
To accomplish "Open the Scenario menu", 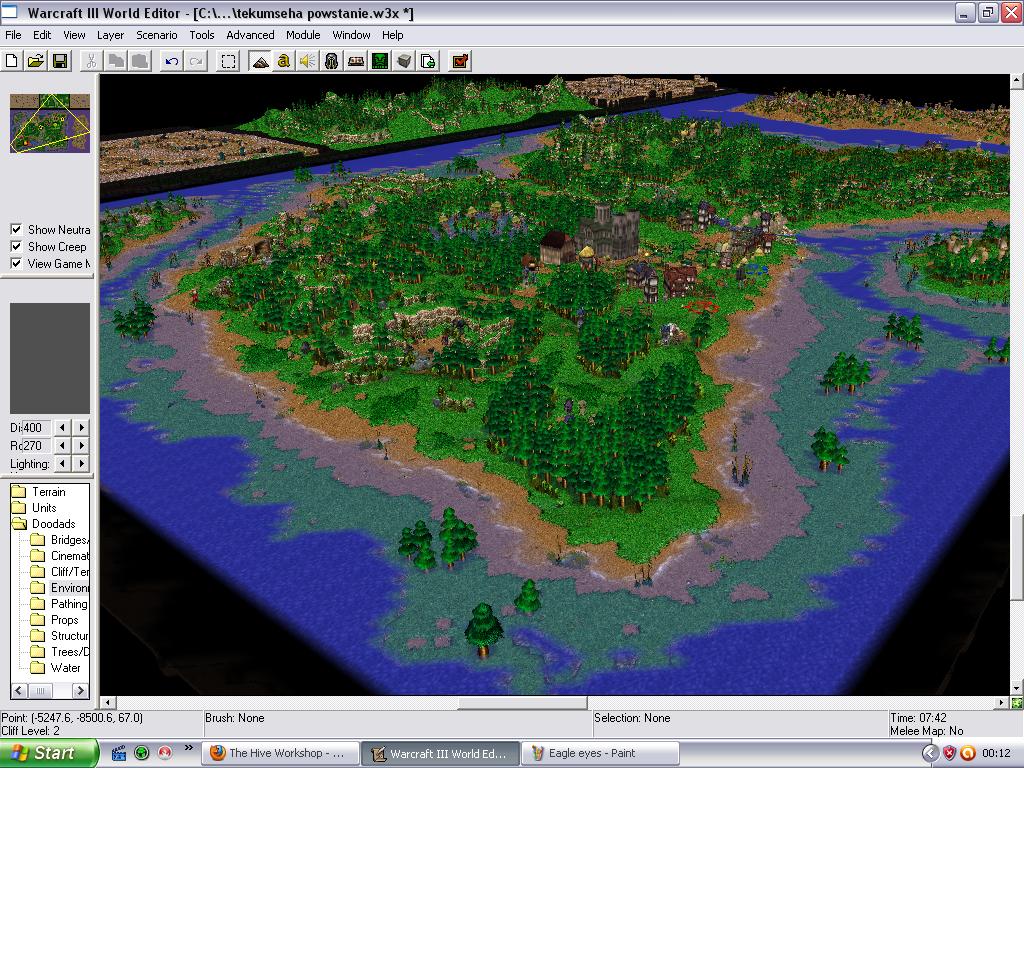I will [157, 35].
